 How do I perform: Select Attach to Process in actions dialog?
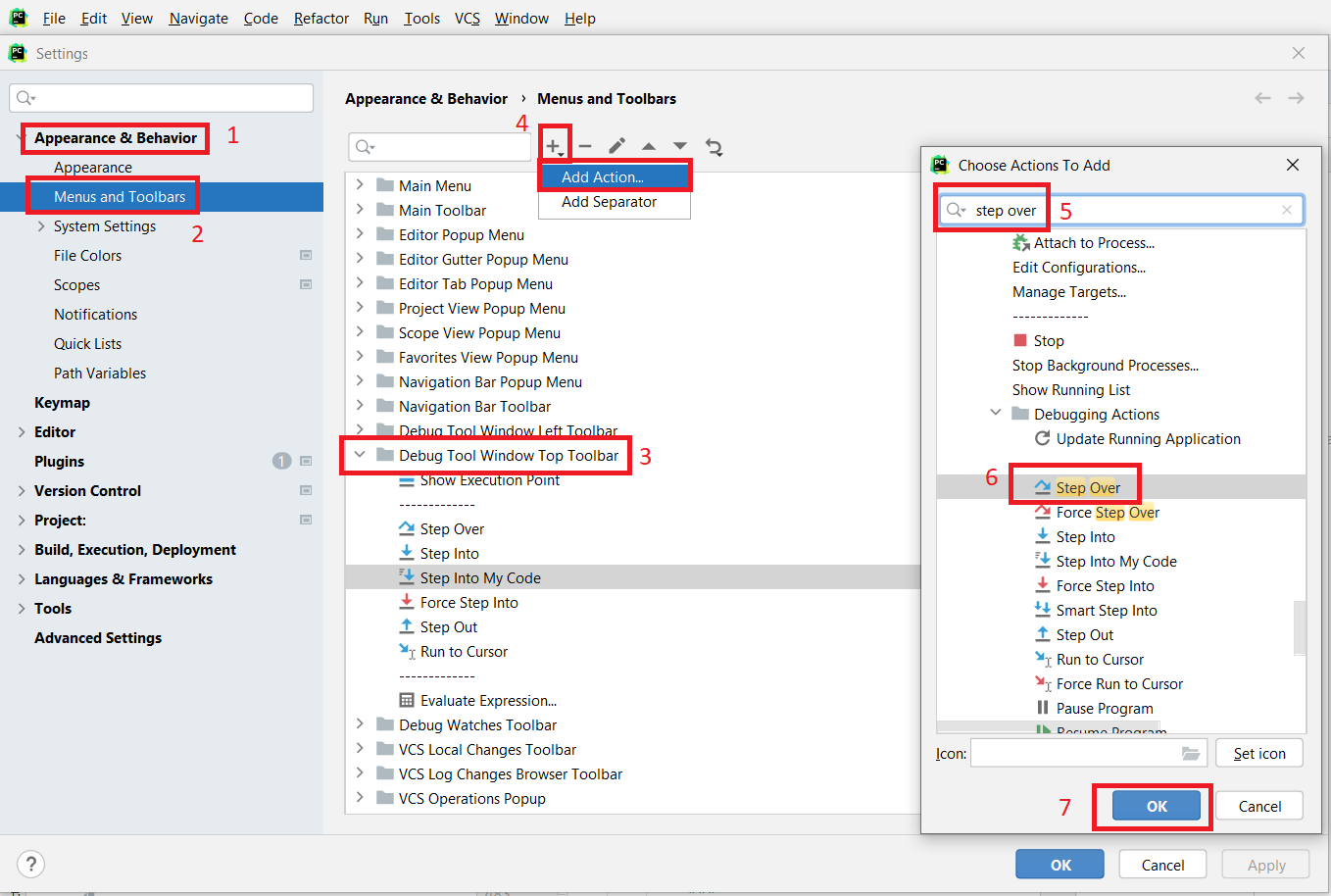point(1094,243)
